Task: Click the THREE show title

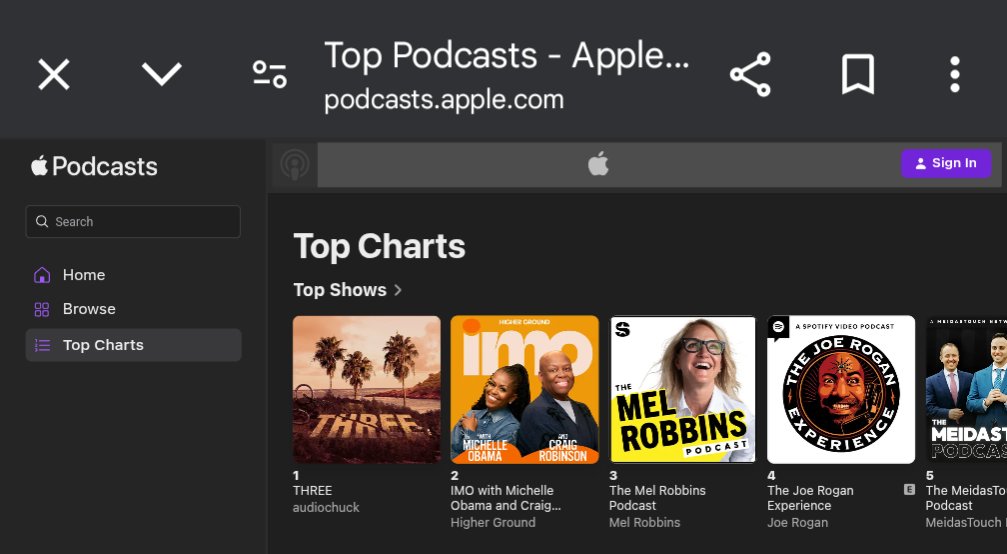Action: point(313,490)
